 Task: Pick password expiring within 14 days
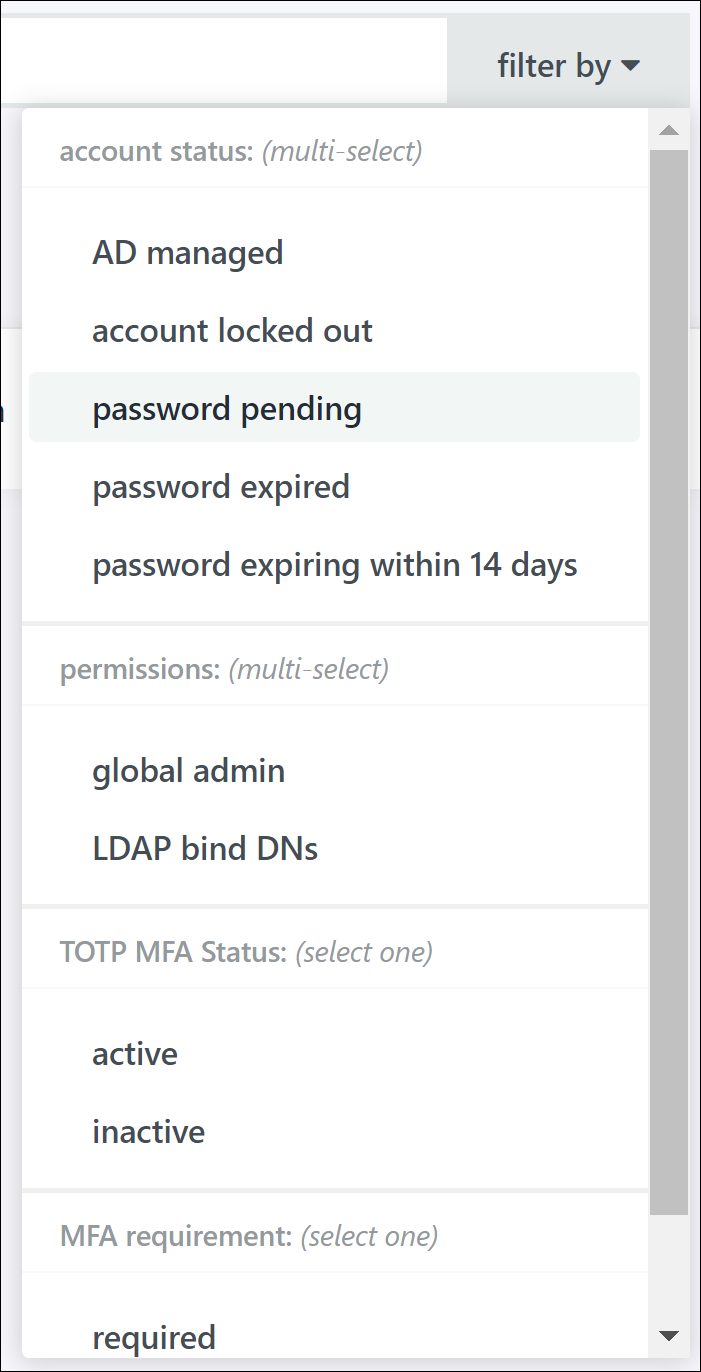pos(335,565)
